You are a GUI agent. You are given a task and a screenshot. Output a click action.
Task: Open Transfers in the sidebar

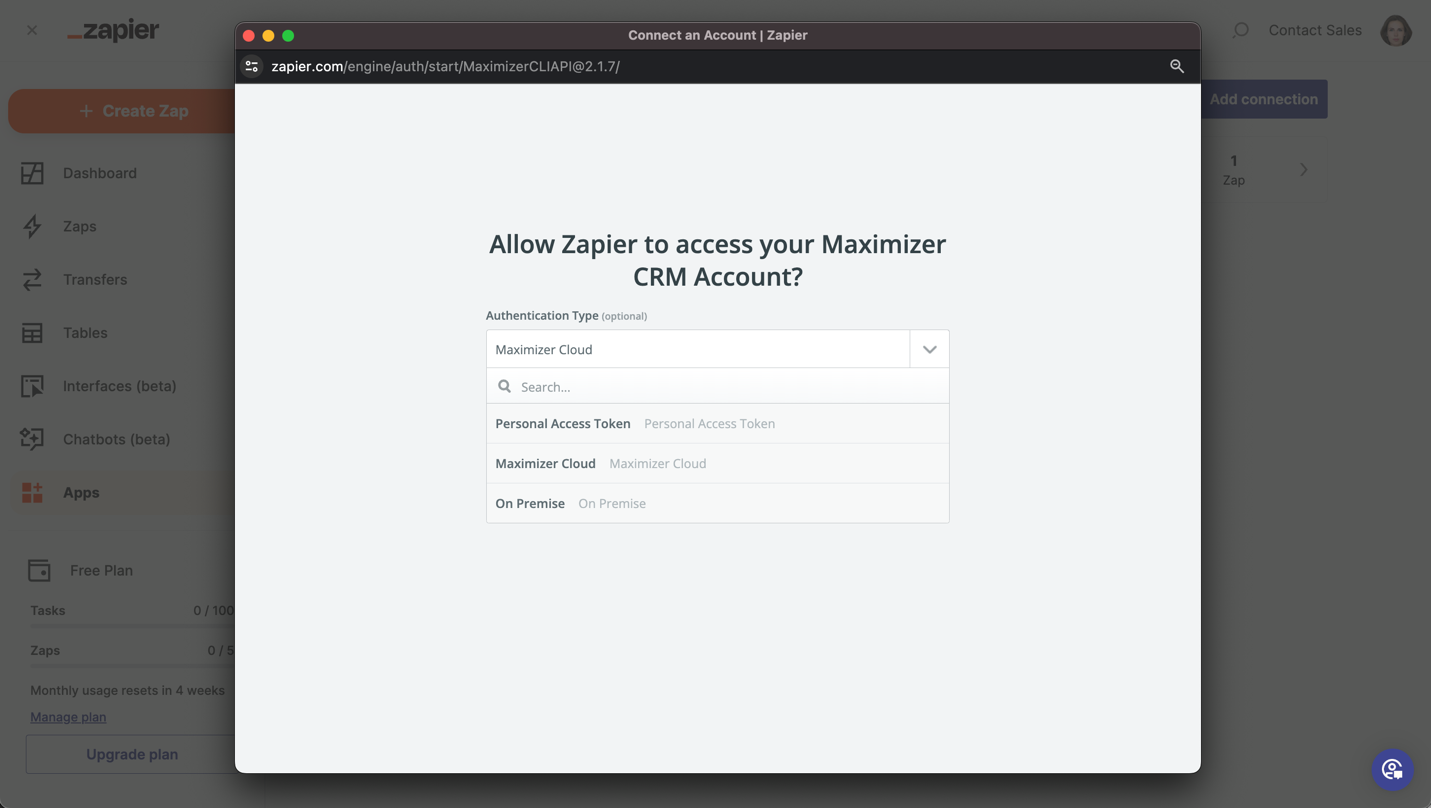pos(95,279)
